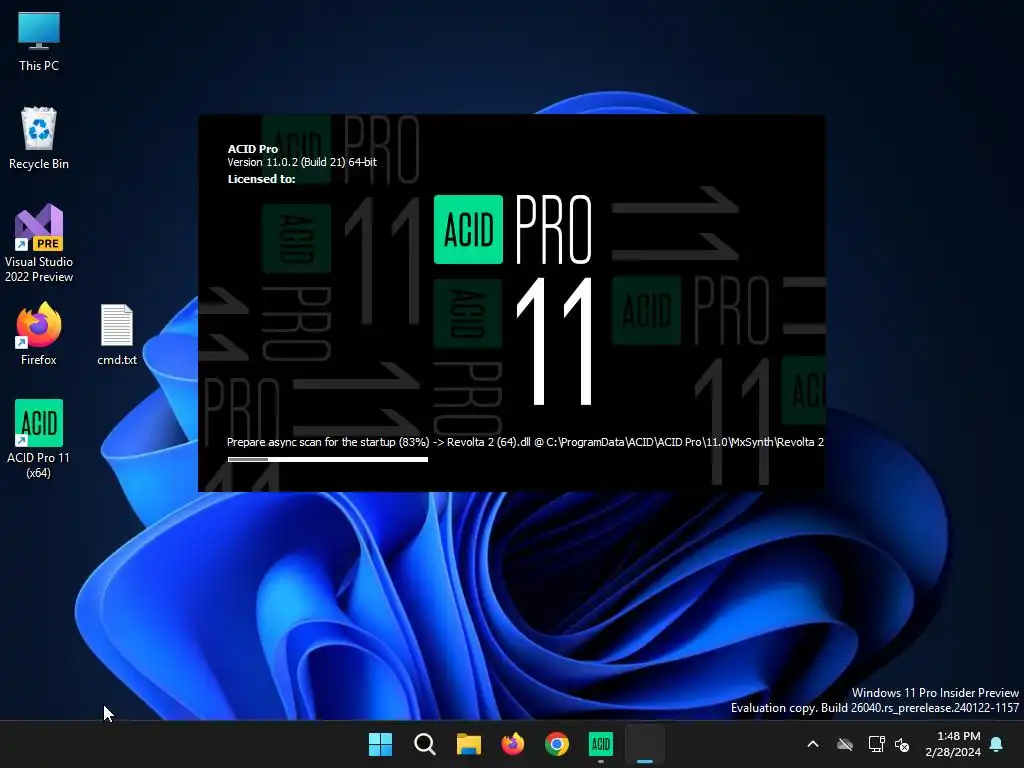
Task: Click the blank active app taskbar button
Action: [x=645, y=744]
